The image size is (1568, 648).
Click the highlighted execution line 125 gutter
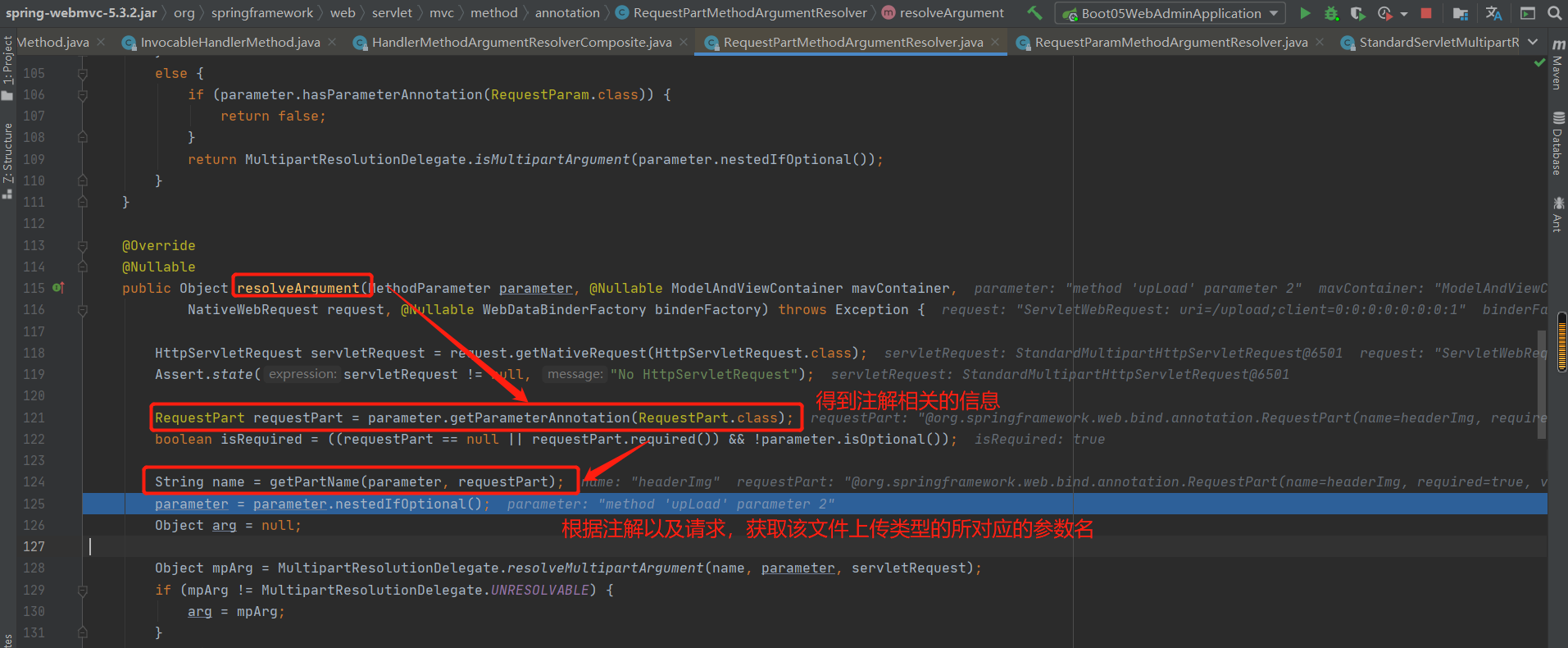34,504
